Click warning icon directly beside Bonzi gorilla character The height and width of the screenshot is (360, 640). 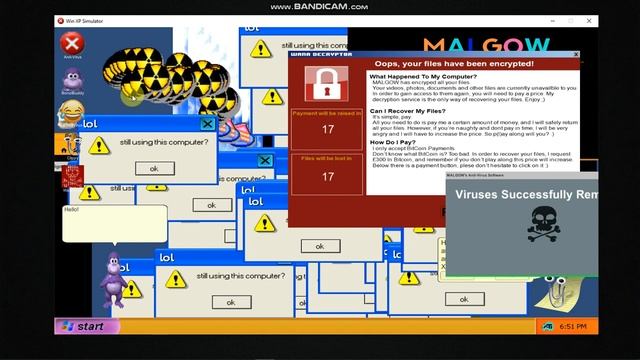pyautogui.click(x=131, y=289)
